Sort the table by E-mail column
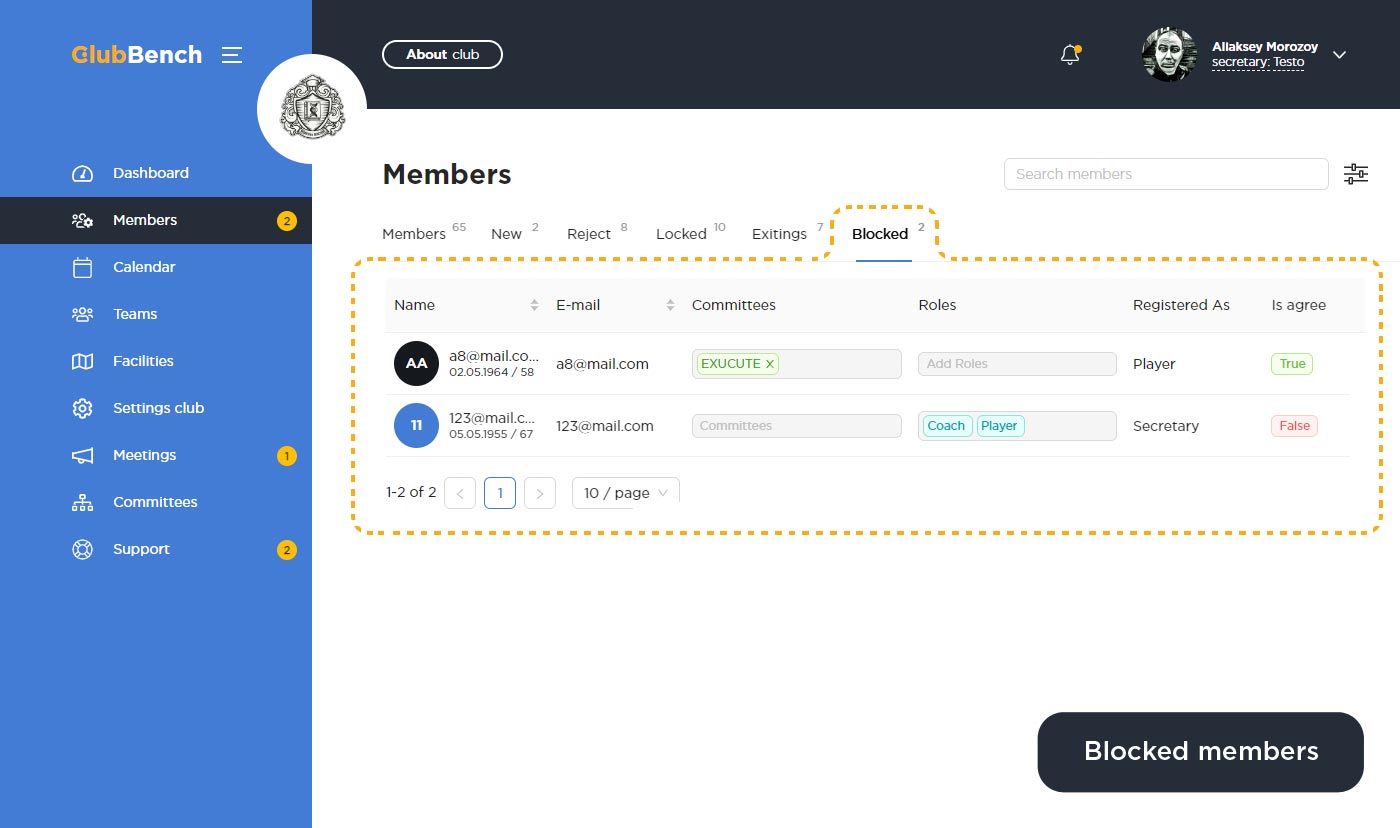Screen dimensions: 1400x828 coord(670,305)
